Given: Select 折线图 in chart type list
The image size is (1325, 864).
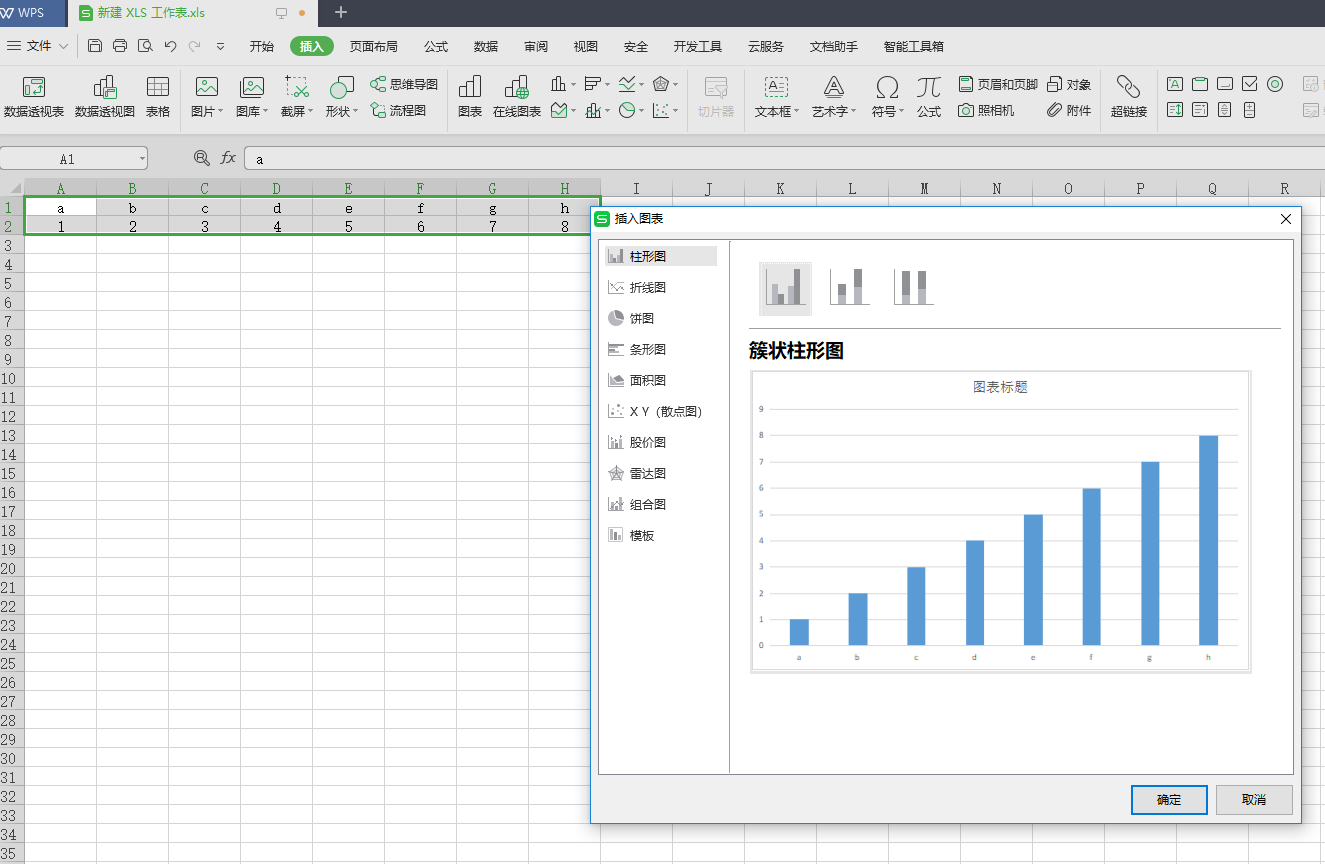Looking at the screenshot, I should (661, 287).
